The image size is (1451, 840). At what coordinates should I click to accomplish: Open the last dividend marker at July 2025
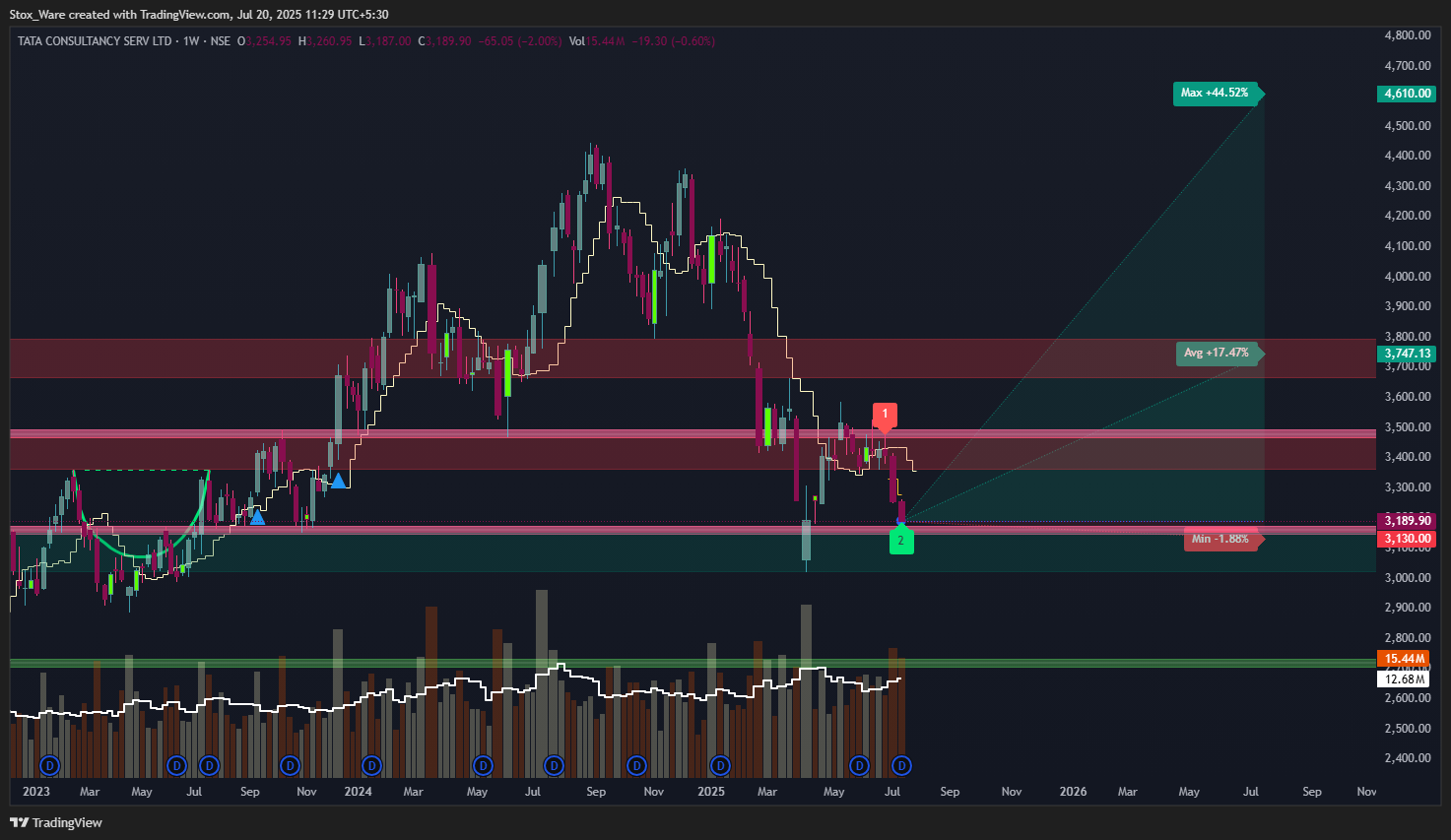pyautogui.click(x=900, y=765)
